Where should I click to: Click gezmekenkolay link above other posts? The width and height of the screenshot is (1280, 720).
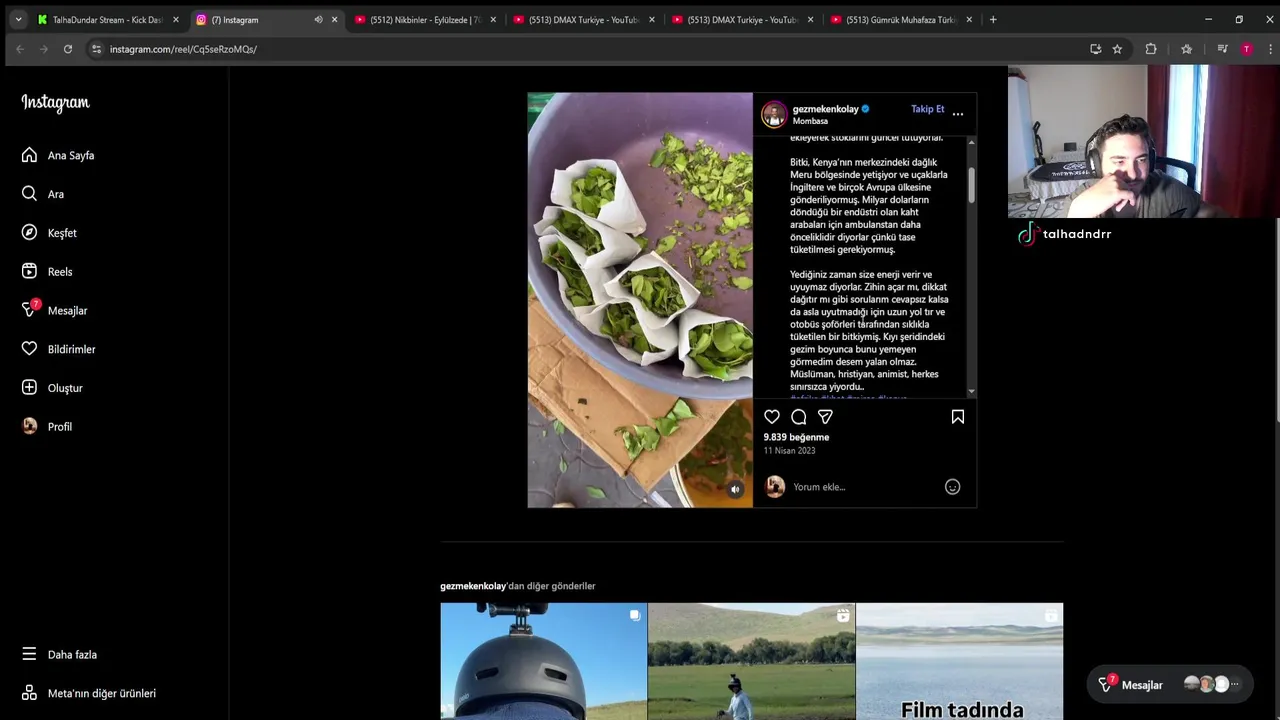coord(473,586)
